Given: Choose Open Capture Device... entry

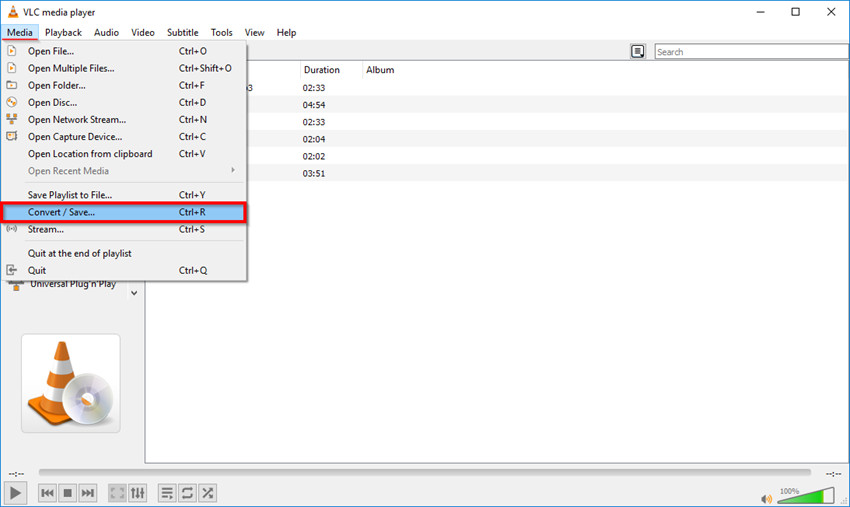Looking at the screenshot, I should (124, 137).
